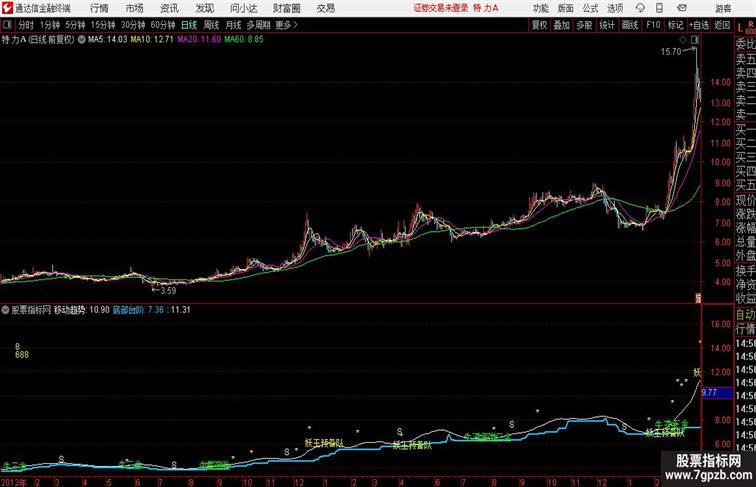The image size is (756, 487).
Task: Switch to 60分钟 period
Action: [x=162, y=25]
